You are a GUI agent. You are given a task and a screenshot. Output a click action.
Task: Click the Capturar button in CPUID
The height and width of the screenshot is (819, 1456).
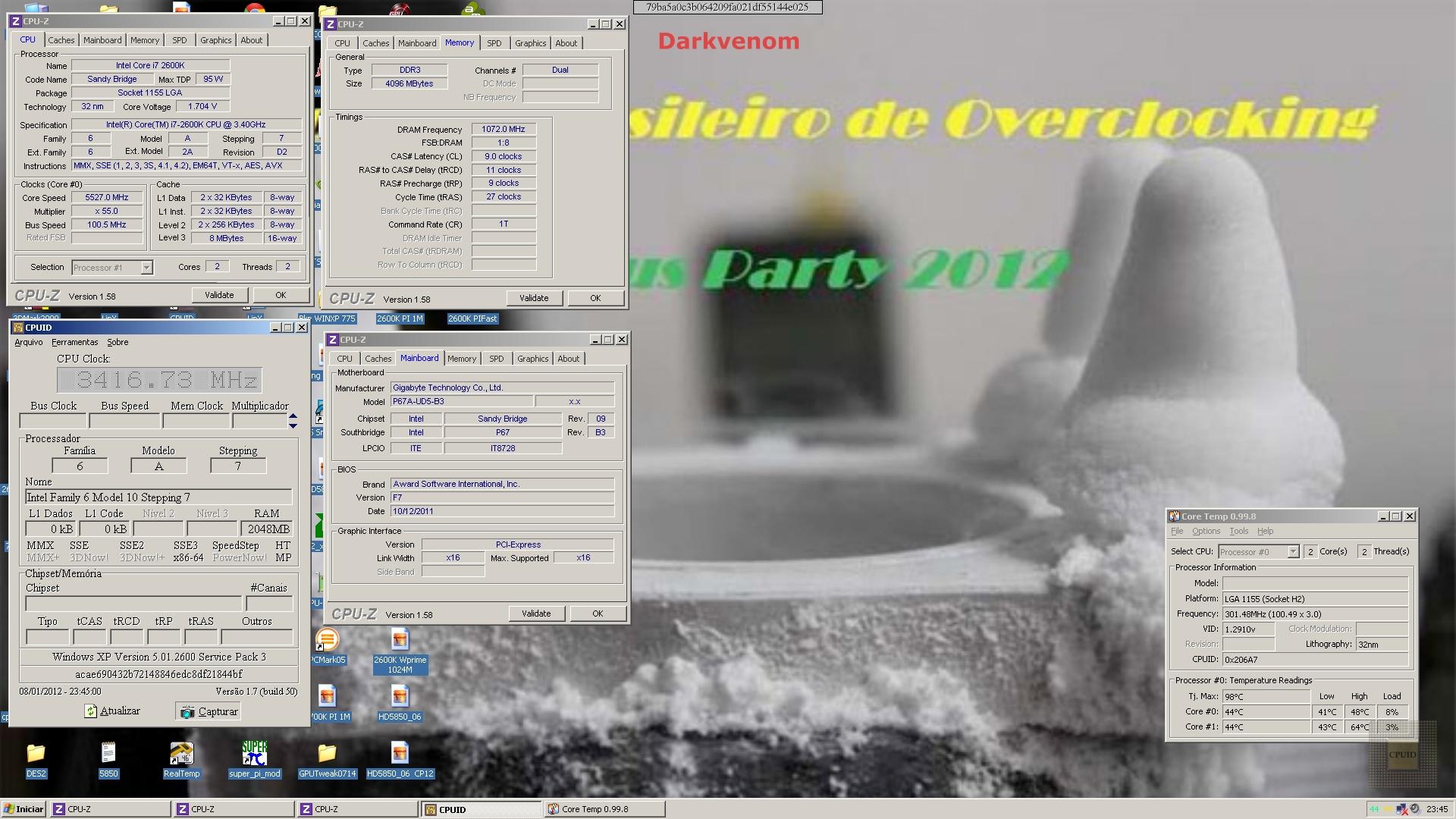coord(209,711)
